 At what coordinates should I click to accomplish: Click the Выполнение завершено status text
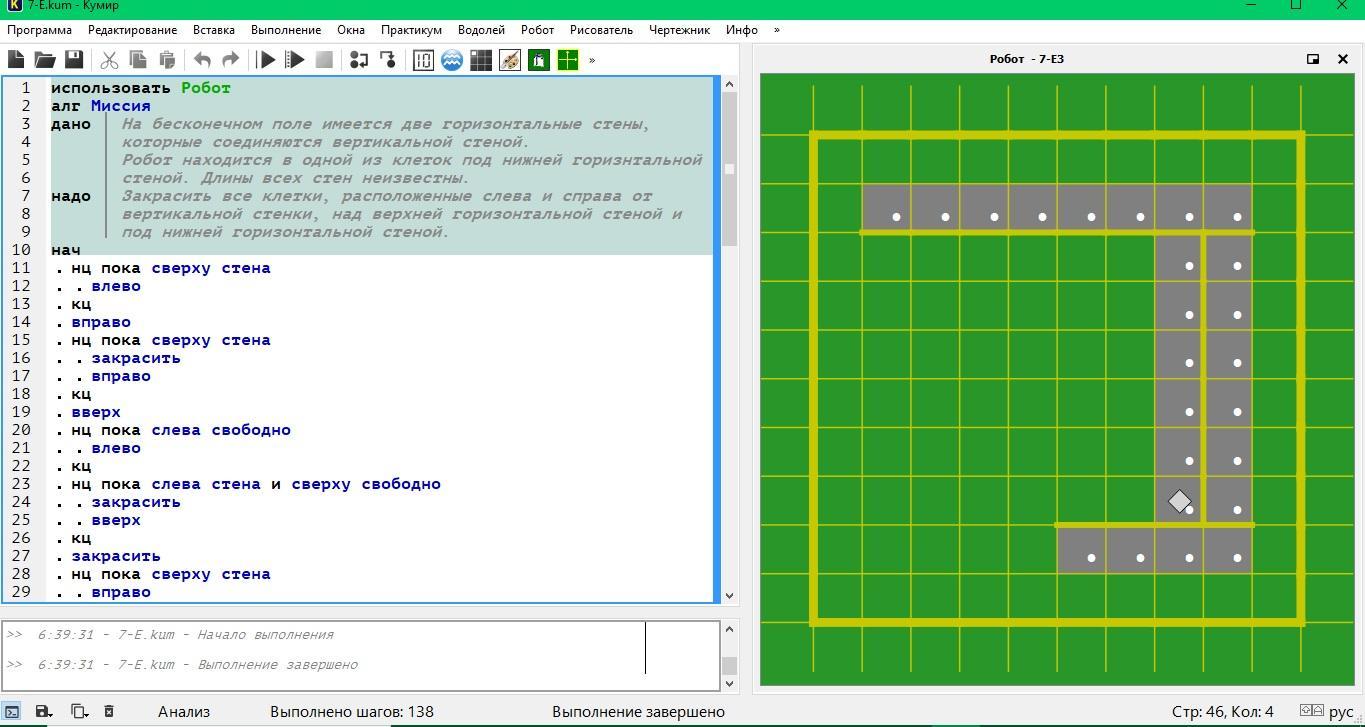tap(638, 712)
